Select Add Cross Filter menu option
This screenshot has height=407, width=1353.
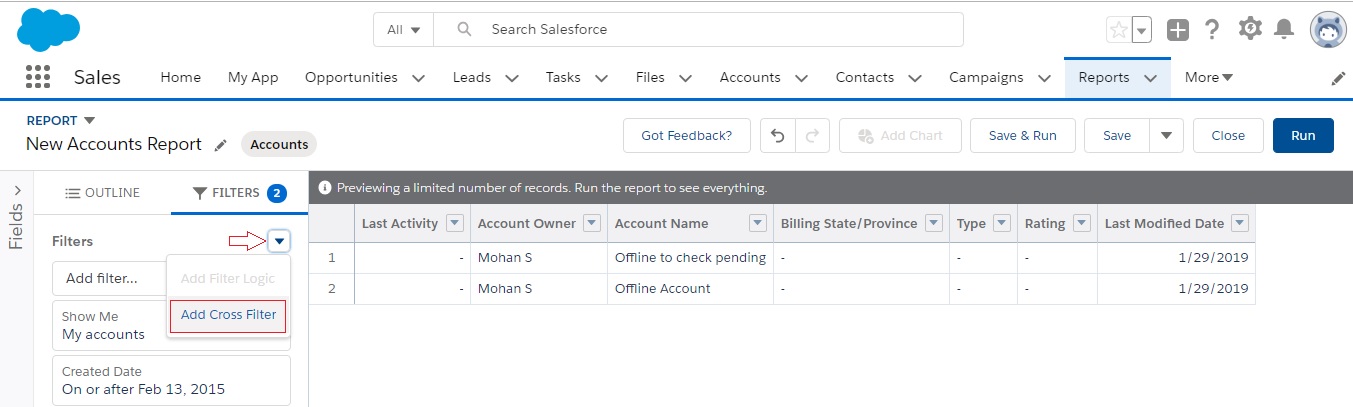tap(228, 315)
